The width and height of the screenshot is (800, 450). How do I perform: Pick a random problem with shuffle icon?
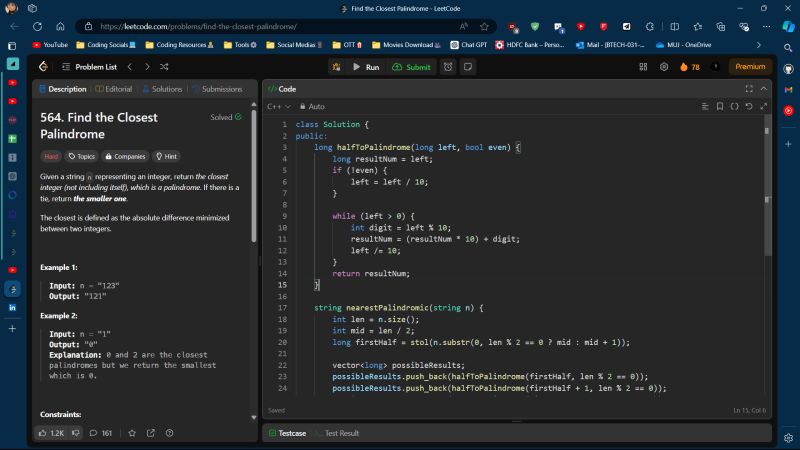164,67
